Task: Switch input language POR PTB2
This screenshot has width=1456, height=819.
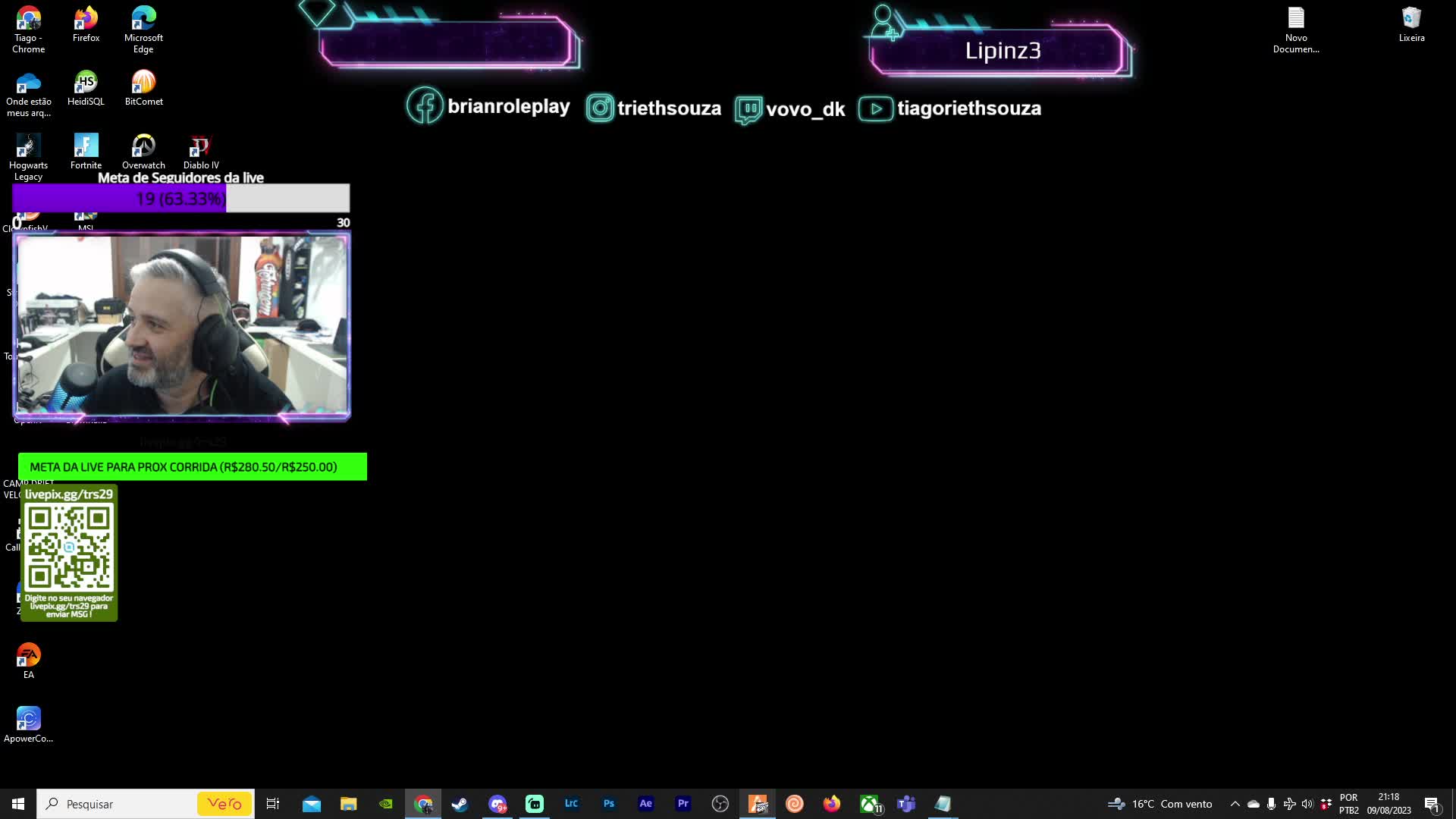Action: [x=1348, y=804]
